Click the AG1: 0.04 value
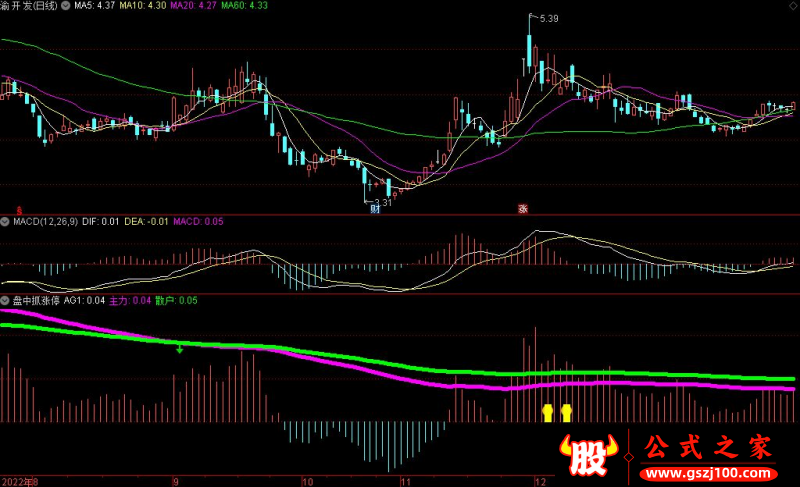Viewport: 800px width, 487px height. [x=84, y=300]
